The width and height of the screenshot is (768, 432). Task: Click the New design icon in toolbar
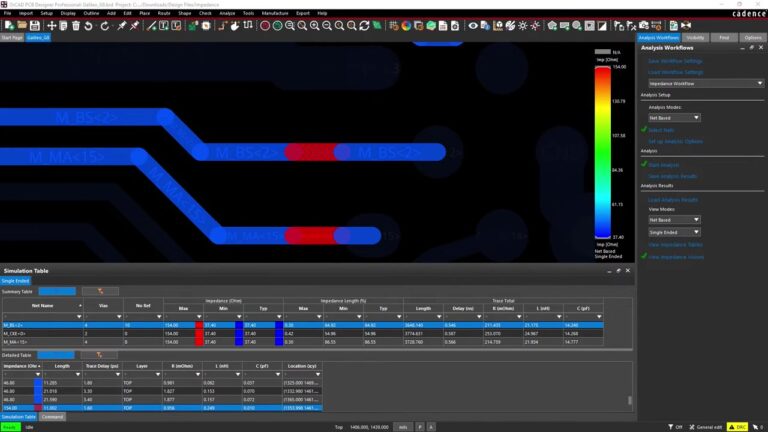coord(9,25)
